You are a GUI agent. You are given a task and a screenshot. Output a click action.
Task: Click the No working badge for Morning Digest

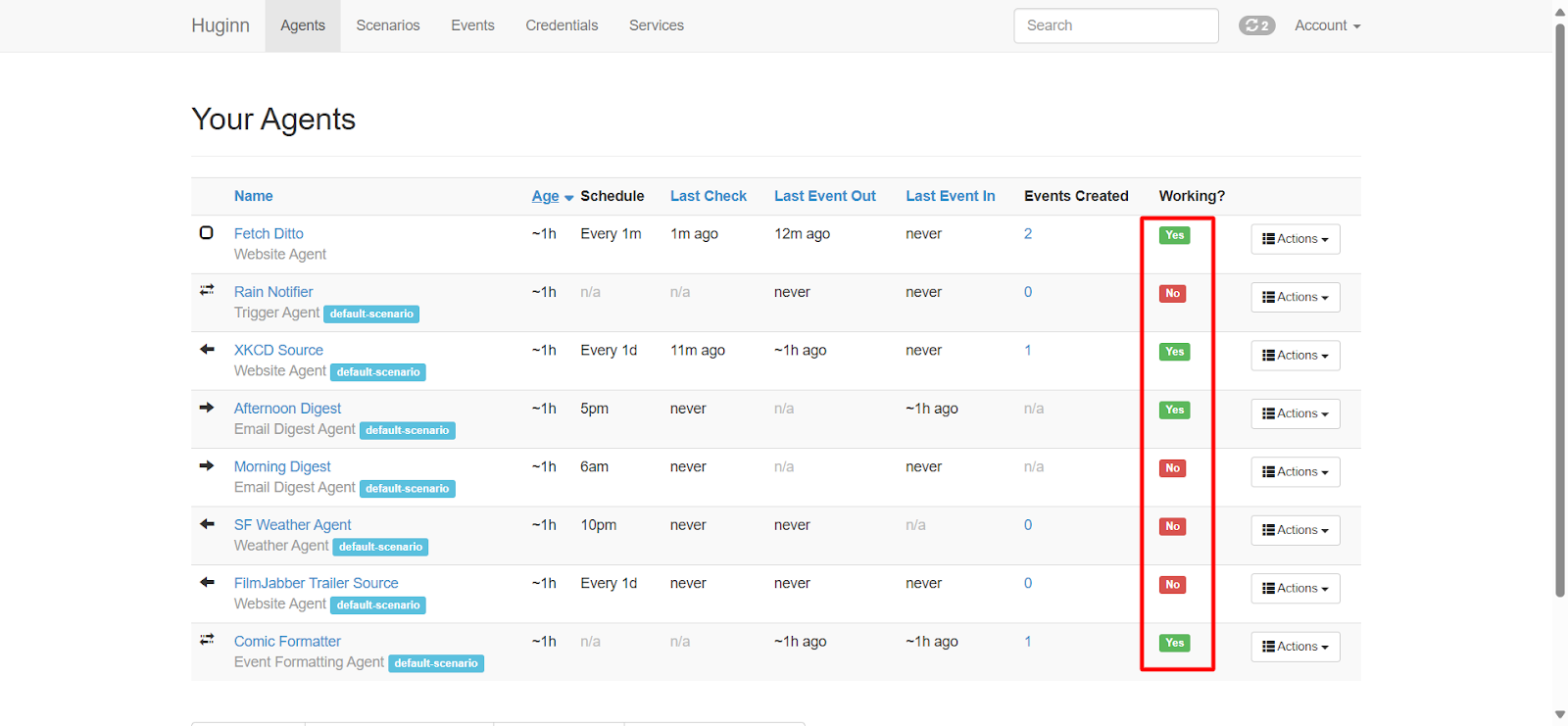coord(1172,468)
